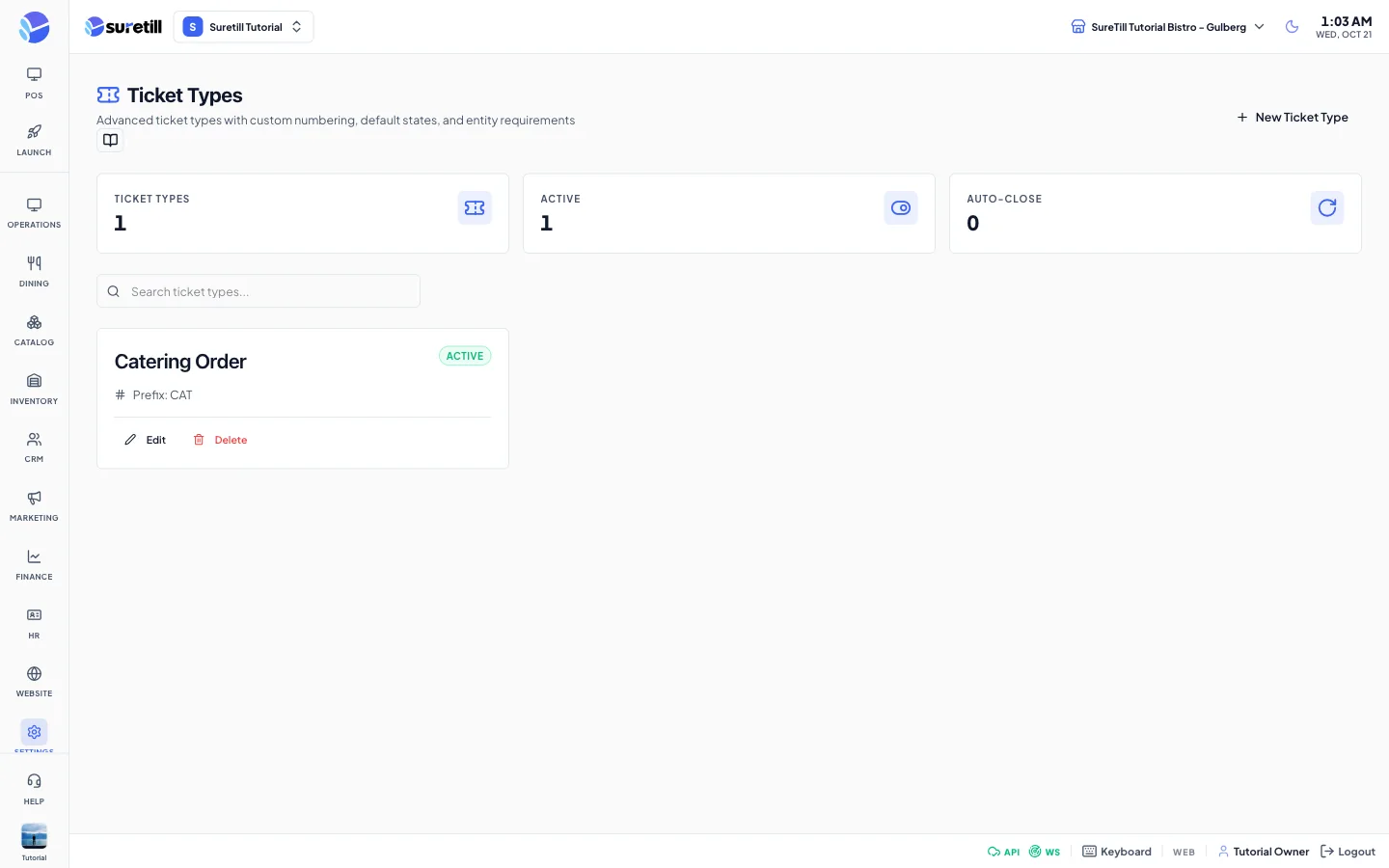The image size is (1389, 868).
Task: Expand the Suretill Tutorial workspace switcher
Action: click(243, 27)
